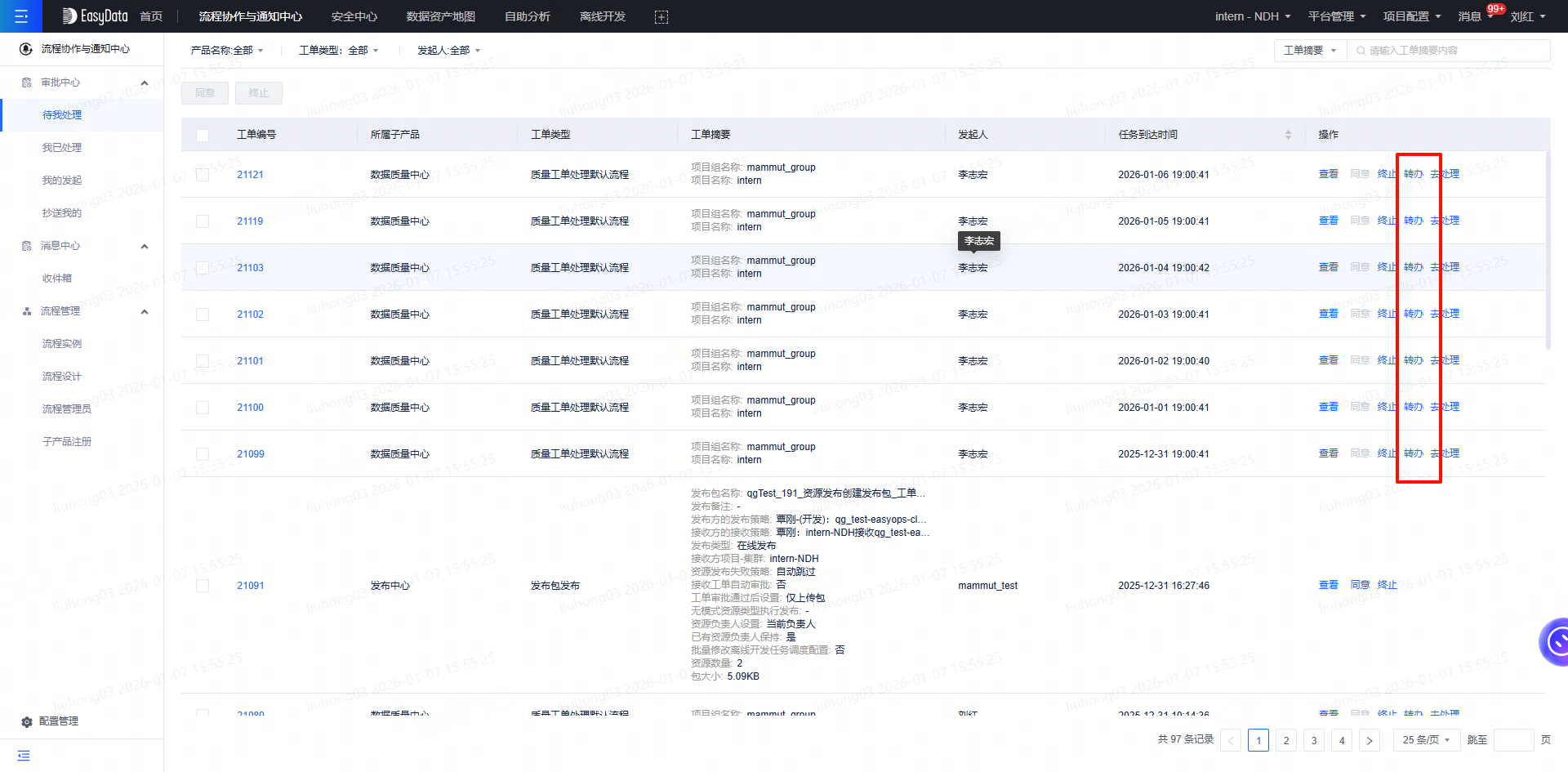Viewport: 1568px width, 772px height.
Task: Open the 工单摘要 search type dropdown
Action: click(1310, 51)
